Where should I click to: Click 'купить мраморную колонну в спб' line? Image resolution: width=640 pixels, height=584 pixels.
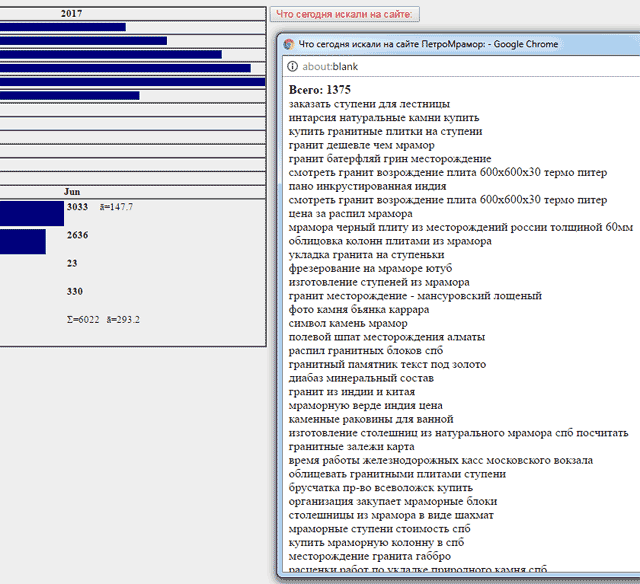pos(376,543)
